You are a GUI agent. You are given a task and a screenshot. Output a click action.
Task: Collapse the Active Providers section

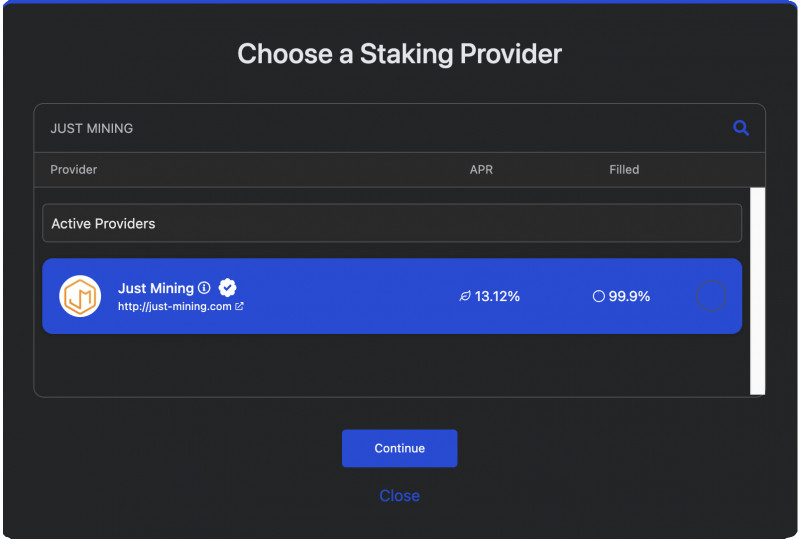click(x=392, y=223)
